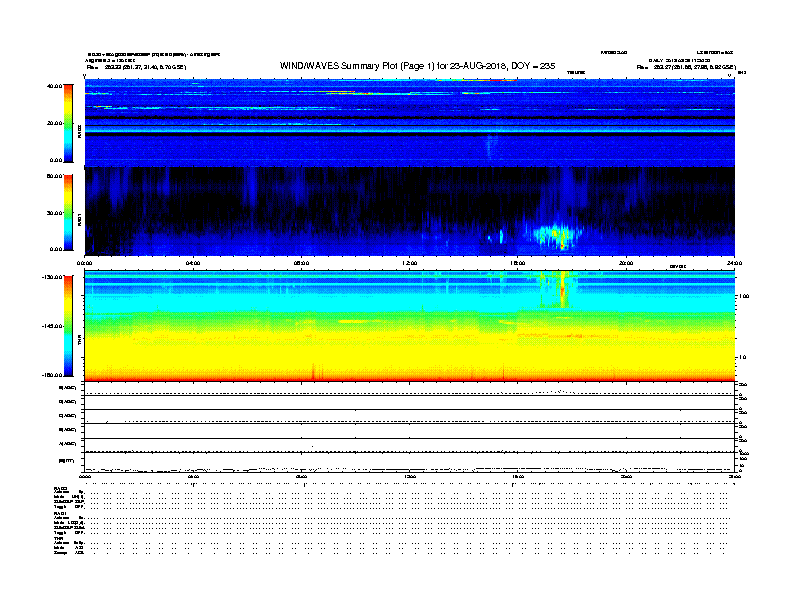Viewport: 792px width, 612px height.
Task: Click the -160.00 label on TNR scale
Action: click(53, 375)
